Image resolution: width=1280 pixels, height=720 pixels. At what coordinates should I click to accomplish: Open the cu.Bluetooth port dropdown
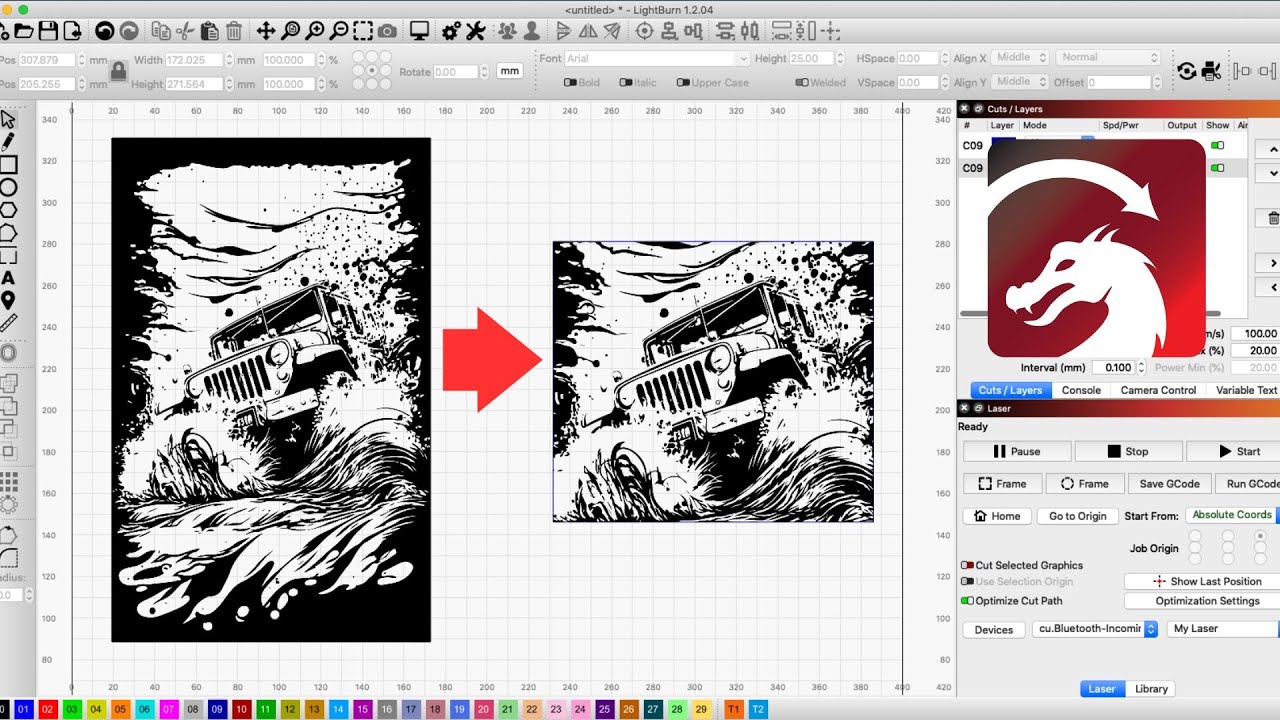tap(1097, 629)
